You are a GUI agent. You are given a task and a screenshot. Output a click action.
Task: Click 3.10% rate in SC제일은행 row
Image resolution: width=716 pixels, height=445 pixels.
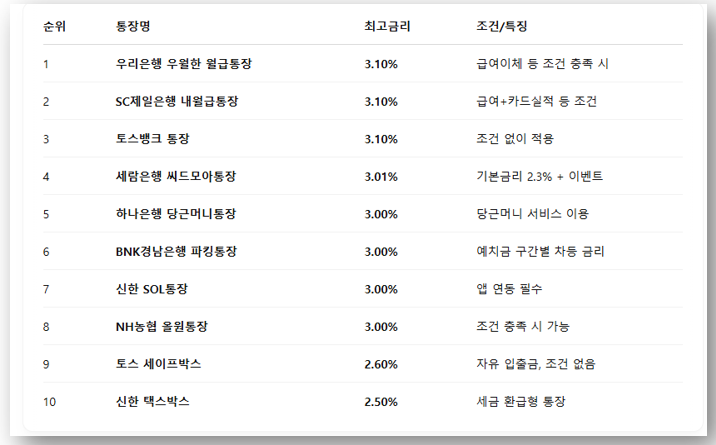[381, 101]
